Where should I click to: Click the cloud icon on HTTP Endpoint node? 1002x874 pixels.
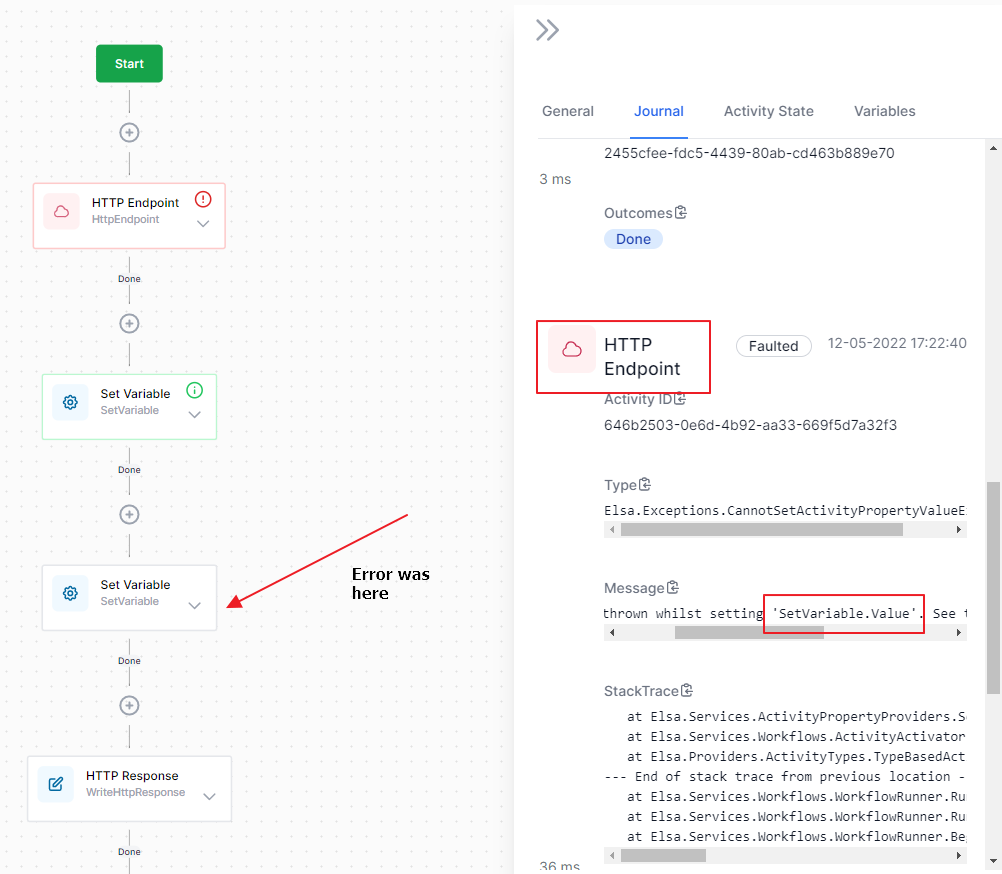[x=61, y=211]
